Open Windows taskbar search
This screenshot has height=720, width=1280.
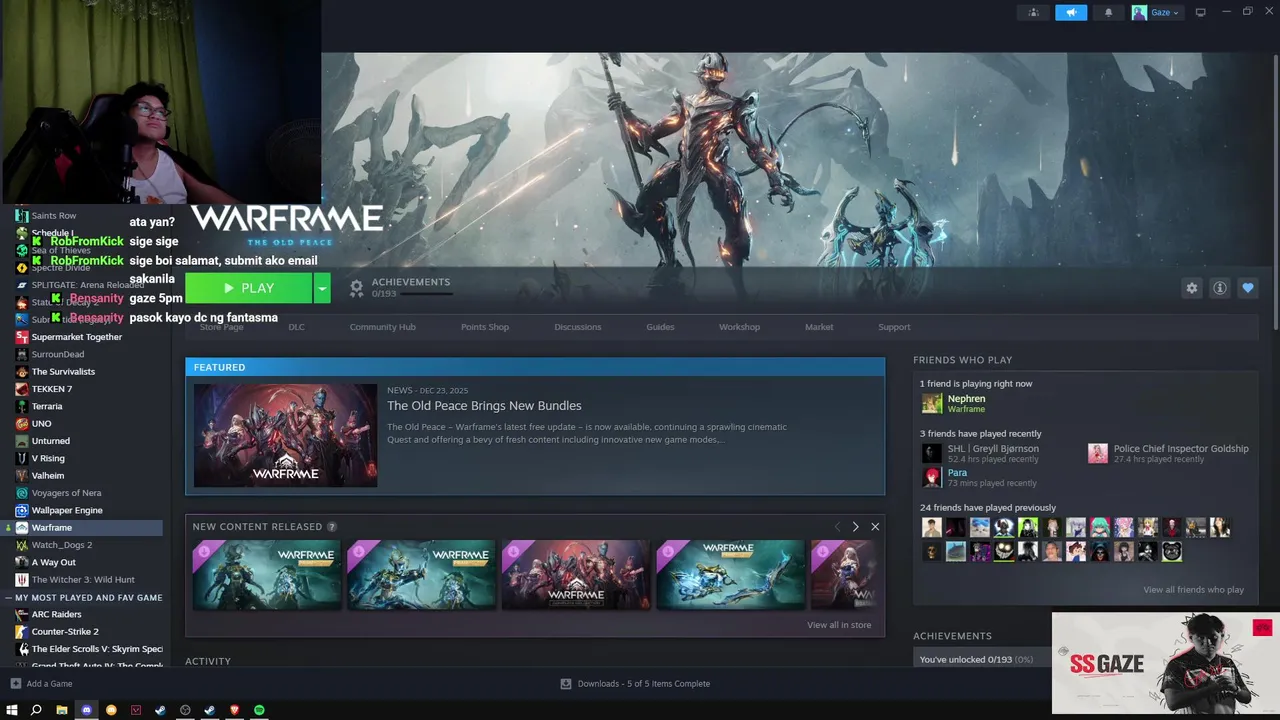tap(36, 710)
